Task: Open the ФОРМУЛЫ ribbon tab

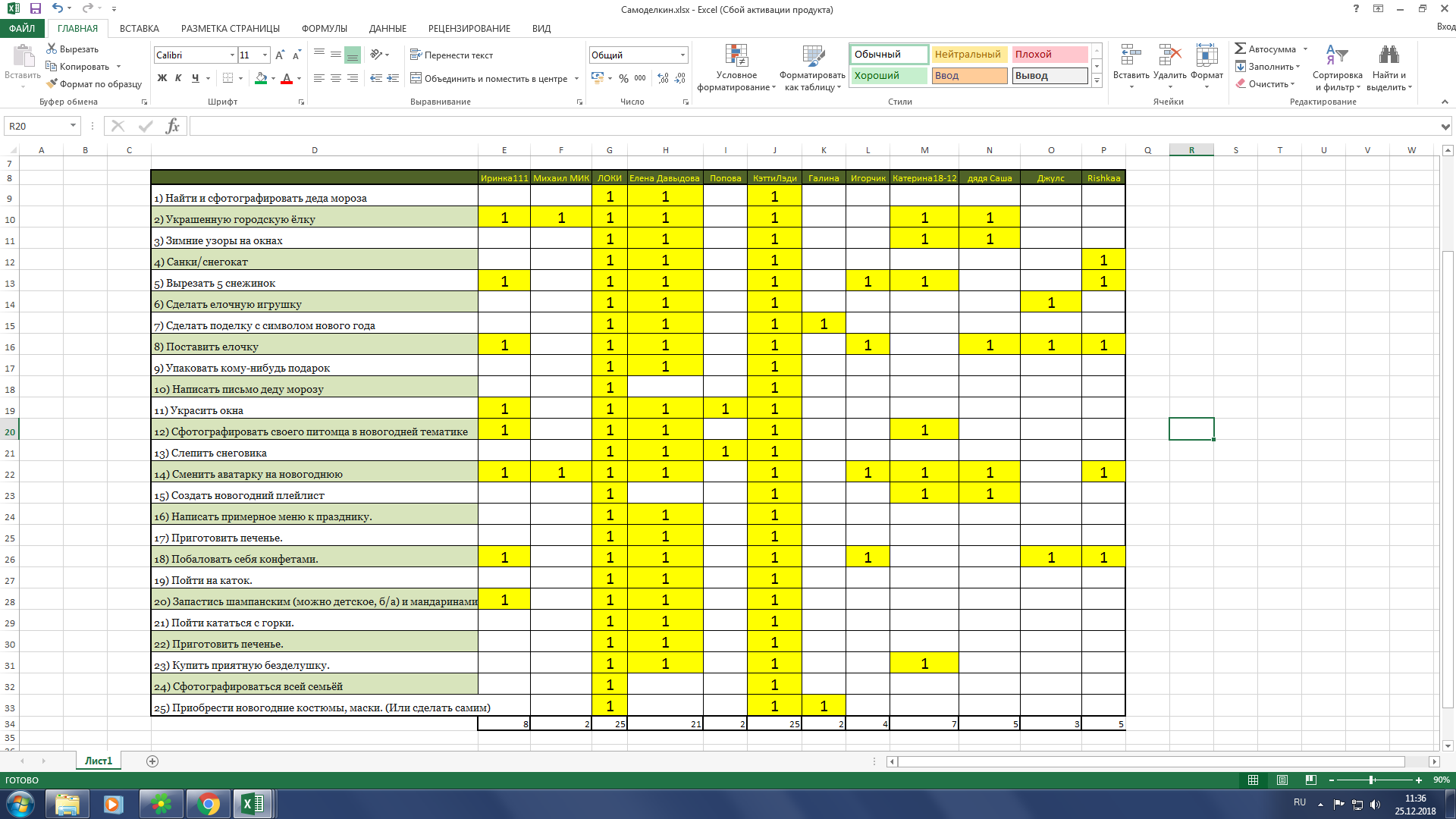Action: click(x=324, y=28)
